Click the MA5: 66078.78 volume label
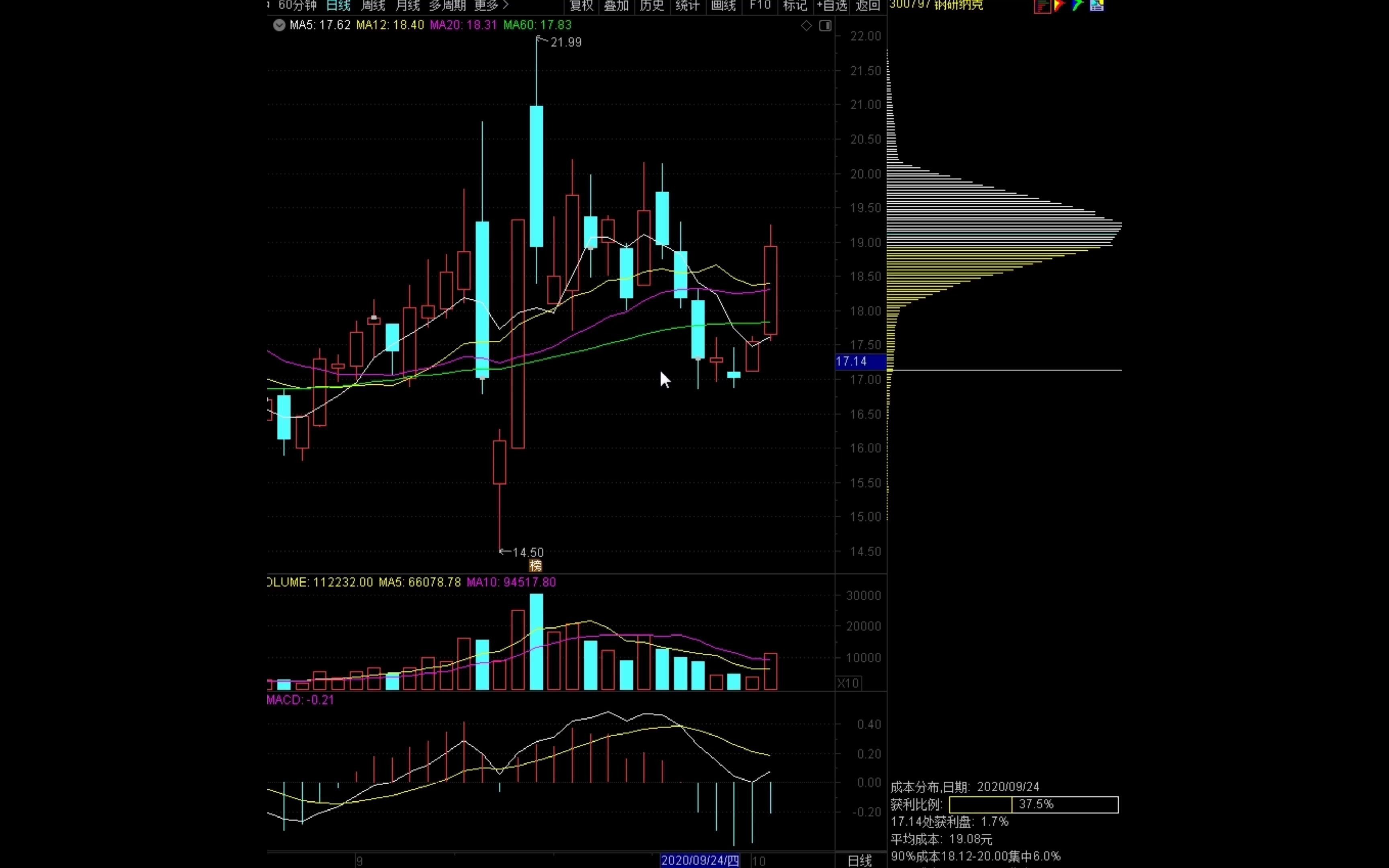The width and height of the screenshot is (1389, 868). pos(420,582)
